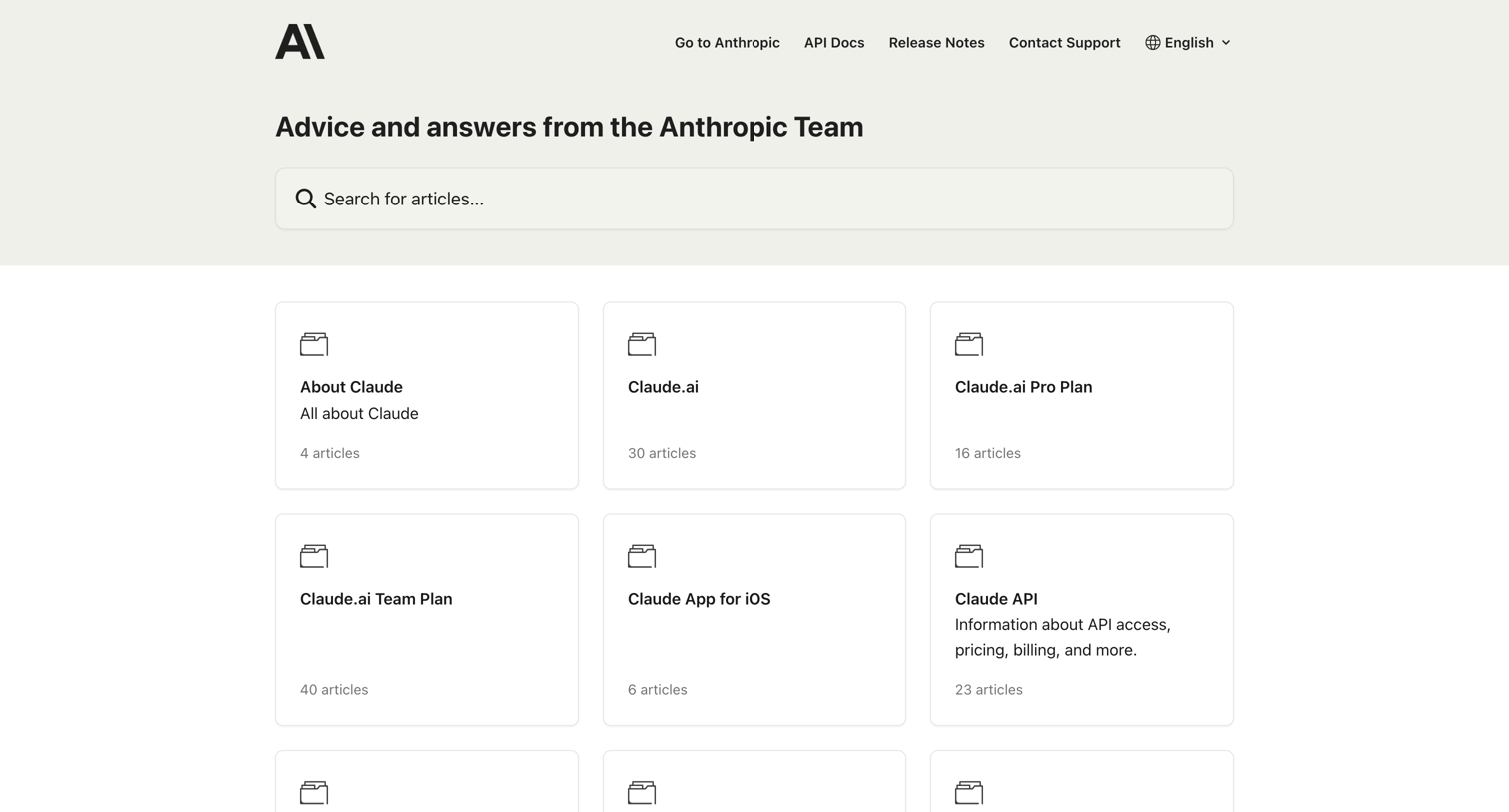This screenshot has height=812, width=1509.
Task: Open the Claude API collection
Action: tap(1082, 619)
